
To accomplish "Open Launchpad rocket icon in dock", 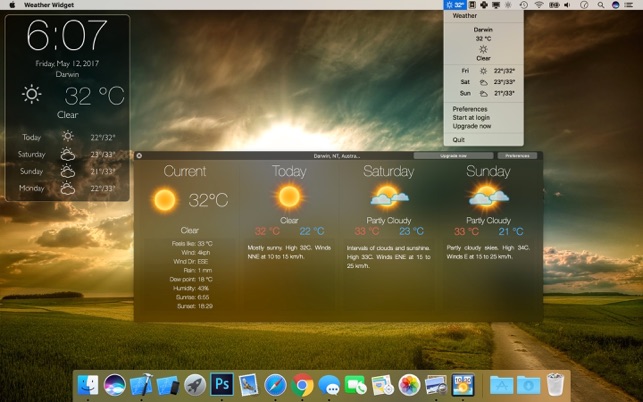I will tap(195, 384).
